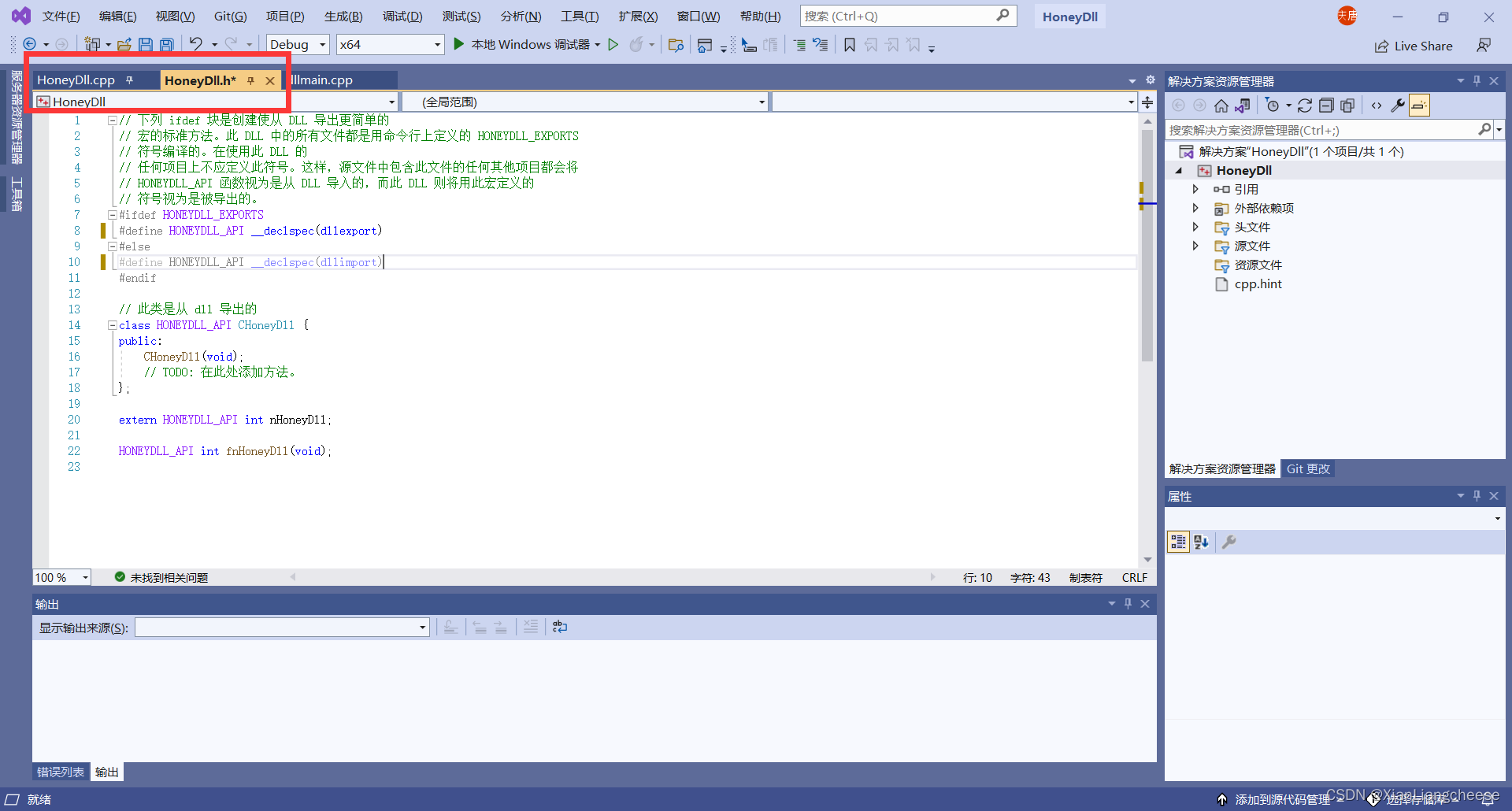
Task: Toggle auto-hide pin on Properties panel
Action: tap(1477, 495)
